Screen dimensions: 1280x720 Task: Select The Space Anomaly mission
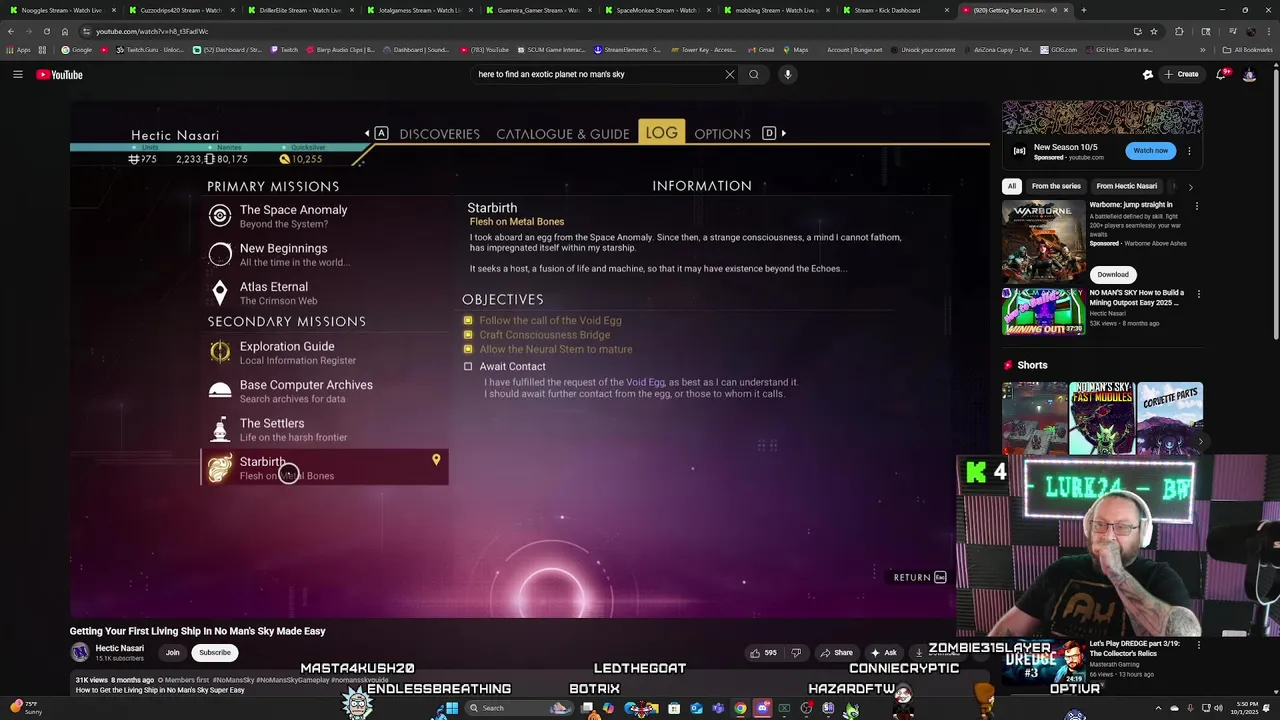pos(325,216)
